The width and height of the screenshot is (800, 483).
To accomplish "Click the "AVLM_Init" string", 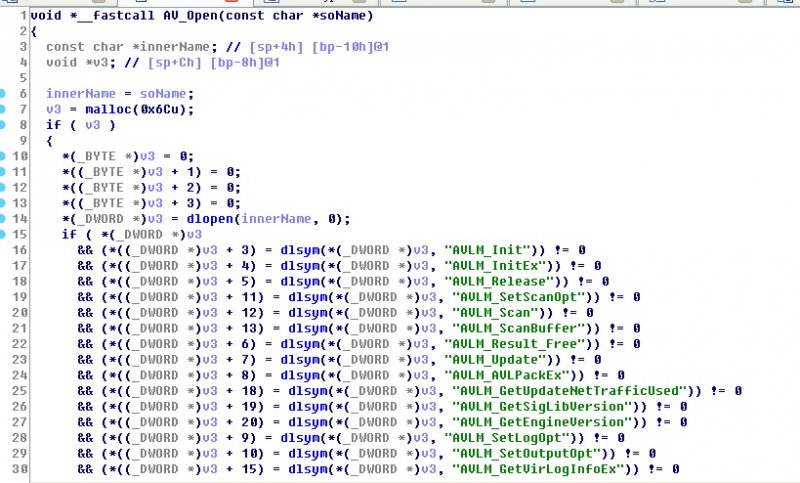I will point(488,250).
